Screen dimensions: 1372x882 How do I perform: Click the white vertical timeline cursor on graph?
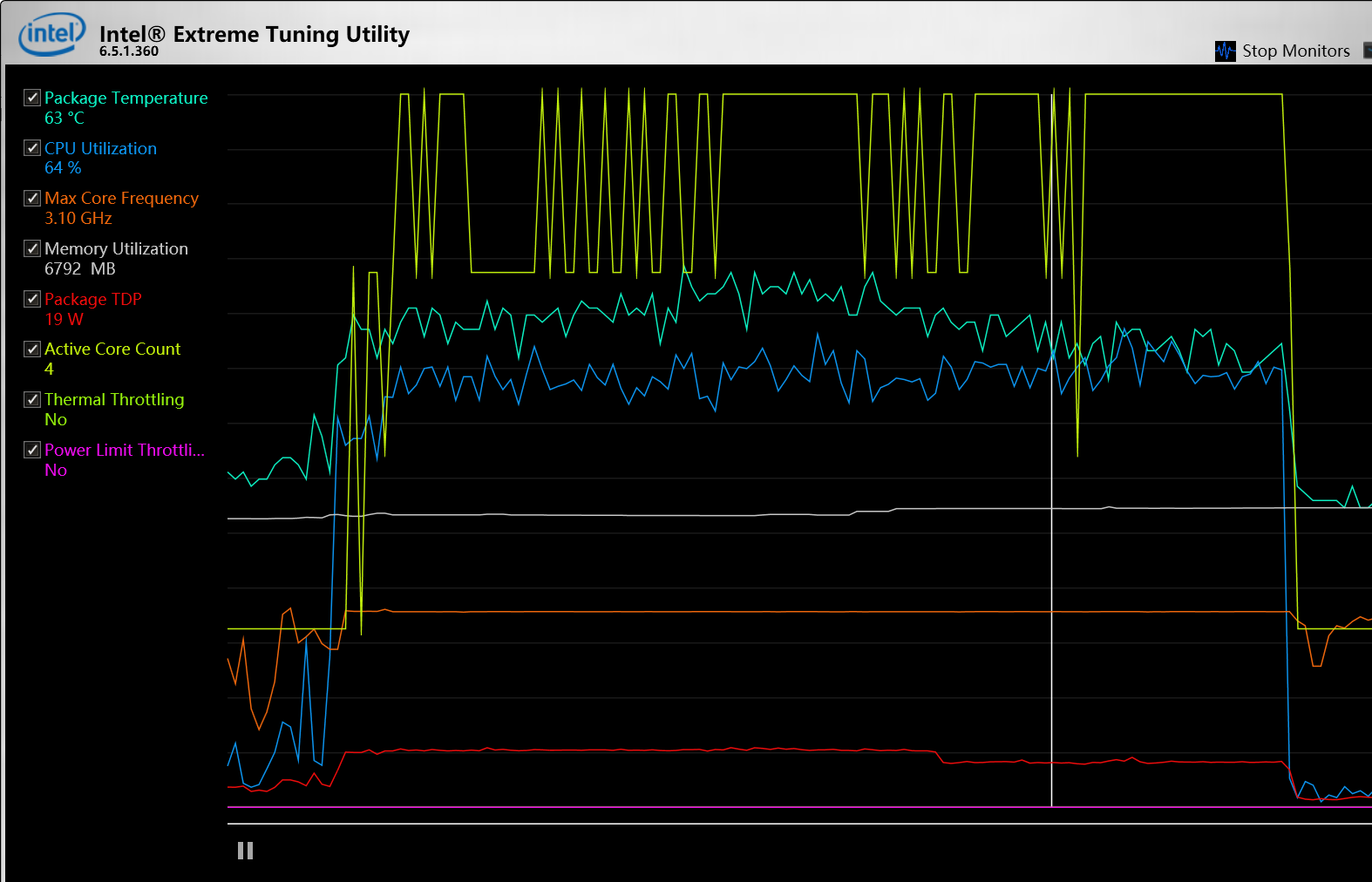click(1051, 449)
